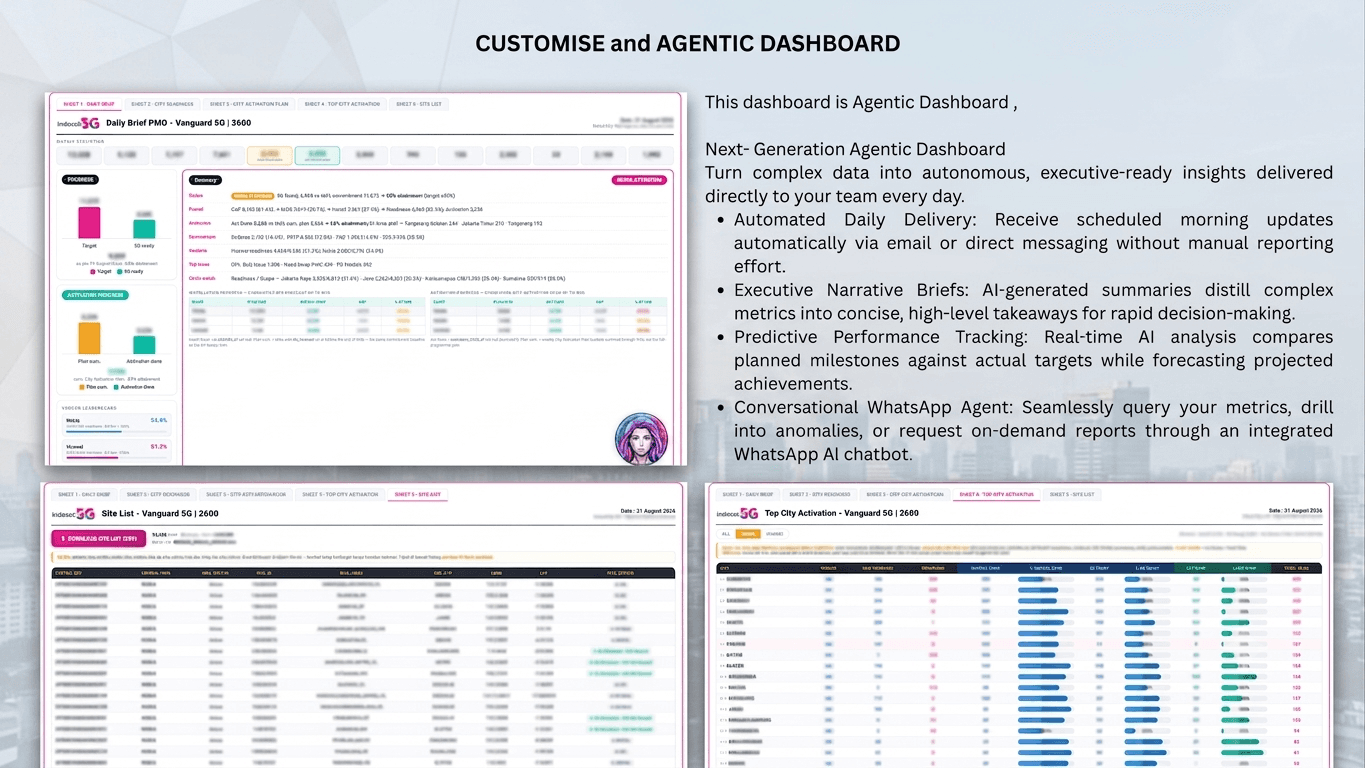1365x768 pixels.
Task: Click the teal 5G ready bar in progress chart
Action: (144, 228)
